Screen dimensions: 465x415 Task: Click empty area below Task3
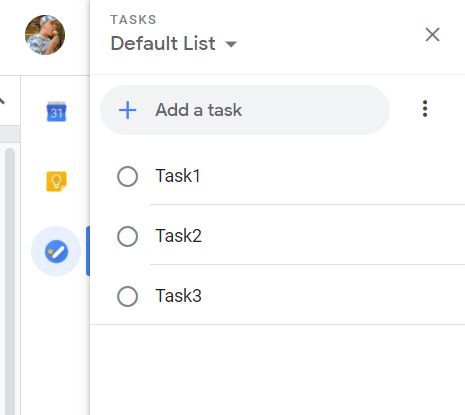(x=277, y=369)
